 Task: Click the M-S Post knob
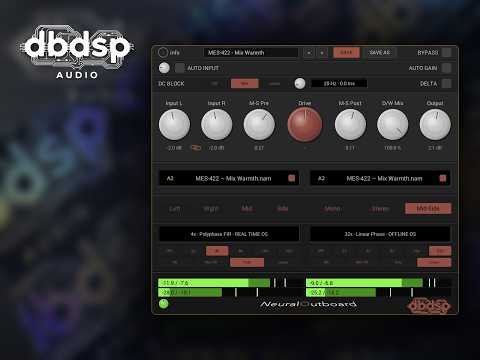350,125
